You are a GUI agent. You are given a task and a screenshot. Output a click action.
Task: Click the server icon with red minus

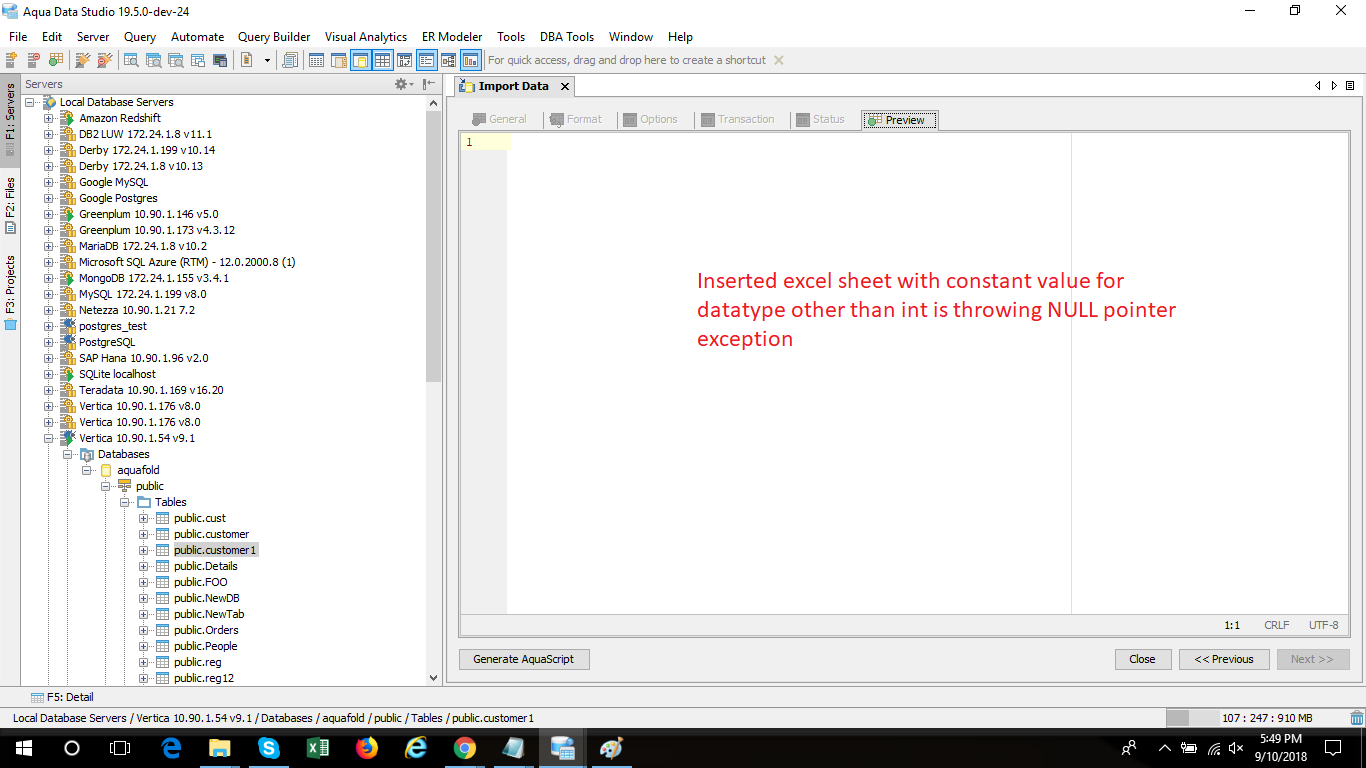34,61
